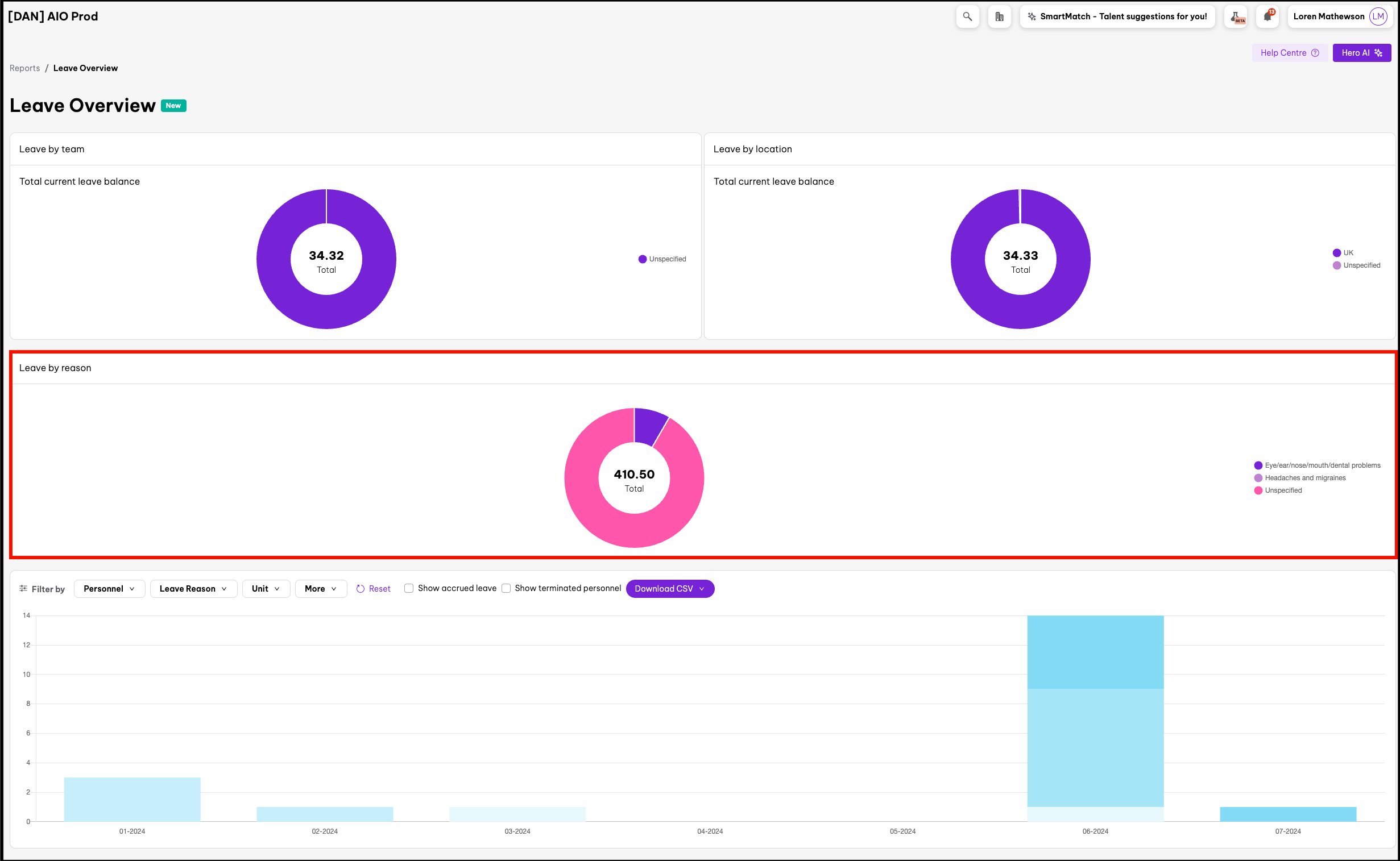Screen dimensions: 1400x861
Task: Click the UK legend color dot
Action: pyautogui.click(x=1336, y=253)
